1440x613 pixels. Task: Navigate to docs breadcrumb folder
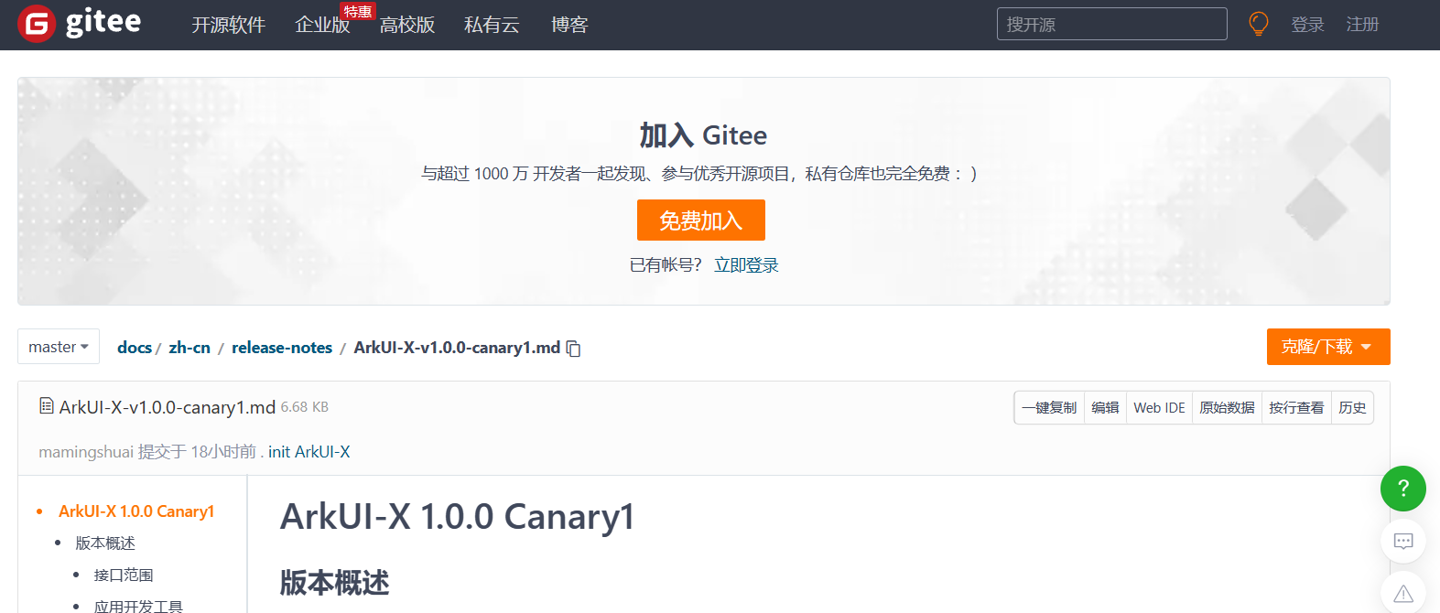(134, 348)
